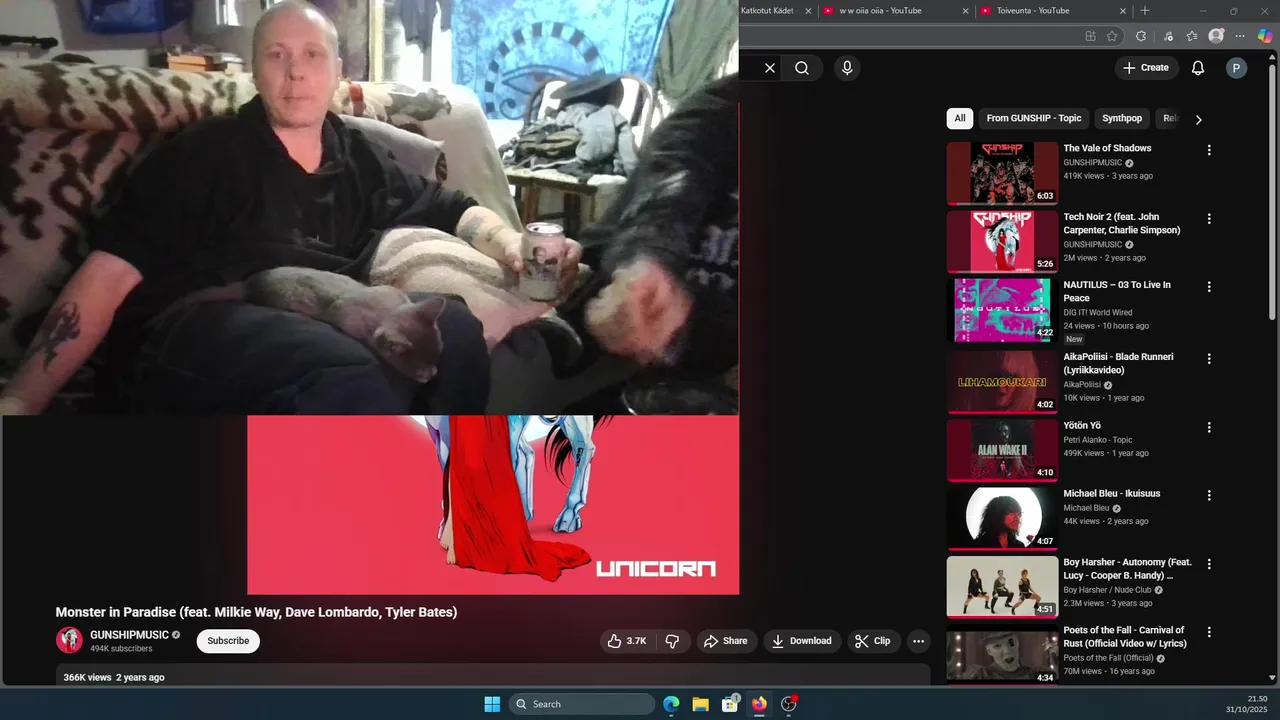Click the split screen icon in address bar

pos(1090,36)
